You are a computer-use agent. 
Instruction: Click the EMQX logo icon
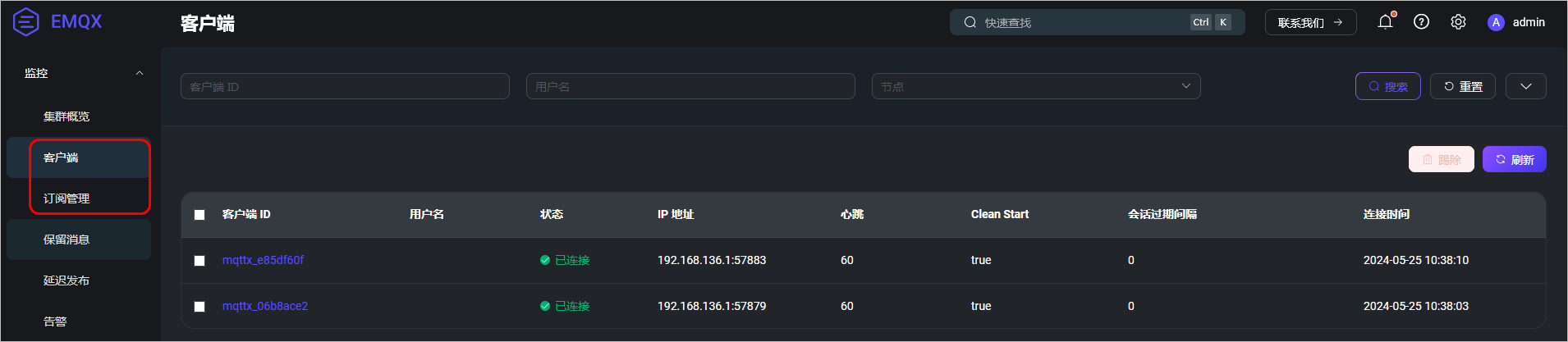(x=26, y=22)
